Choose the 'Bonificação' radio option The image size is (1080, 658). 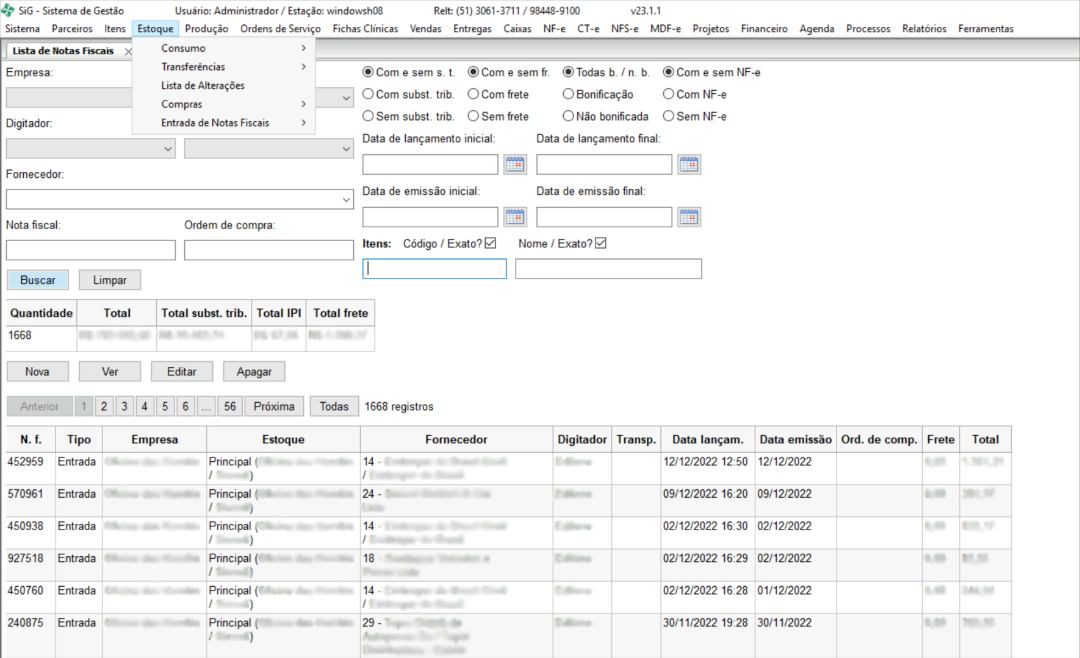568,94
